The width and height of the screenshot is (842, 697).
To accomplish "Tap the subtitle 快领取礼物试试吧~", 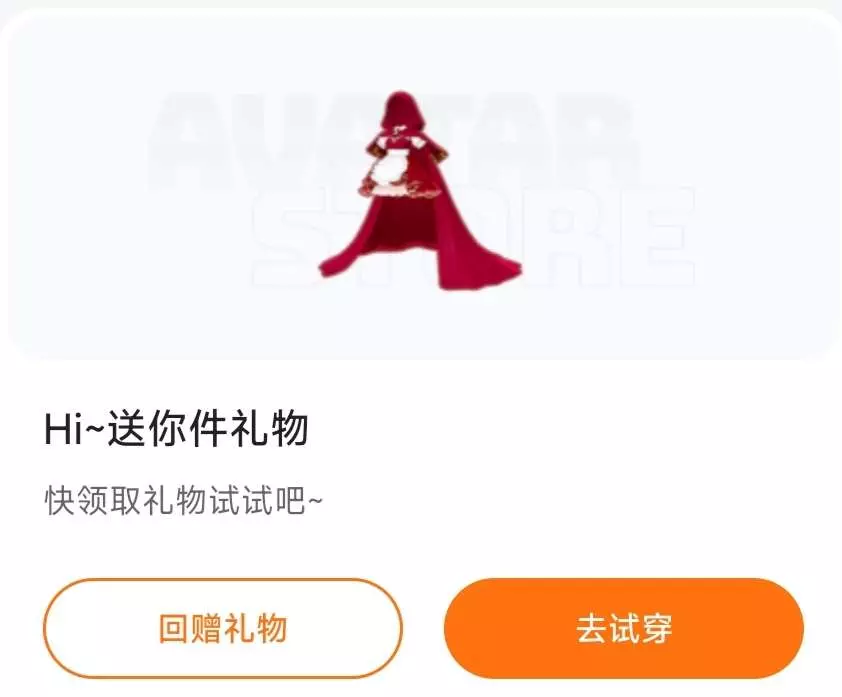I will [184, 501].
